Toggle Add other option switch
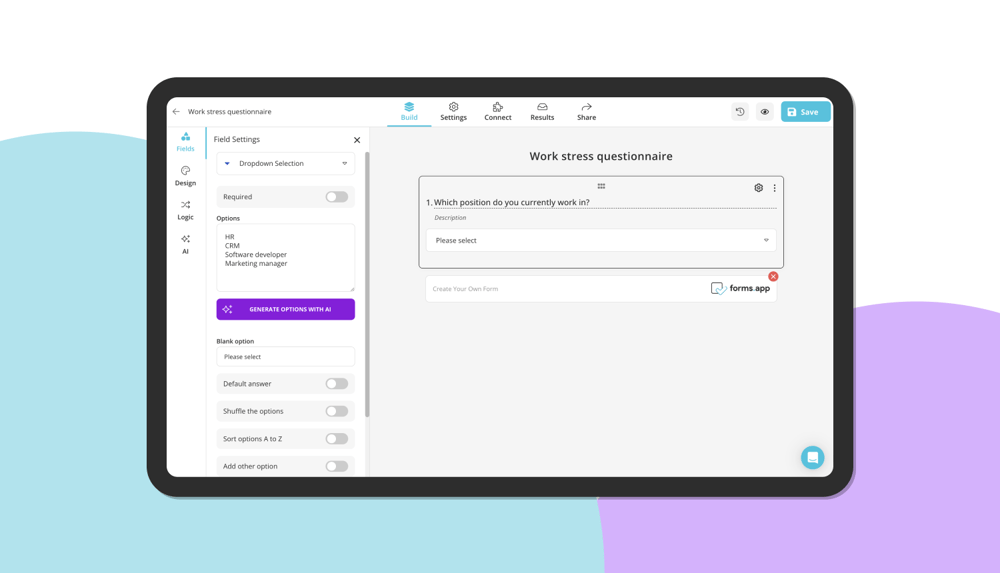 (x=337, y=466)
